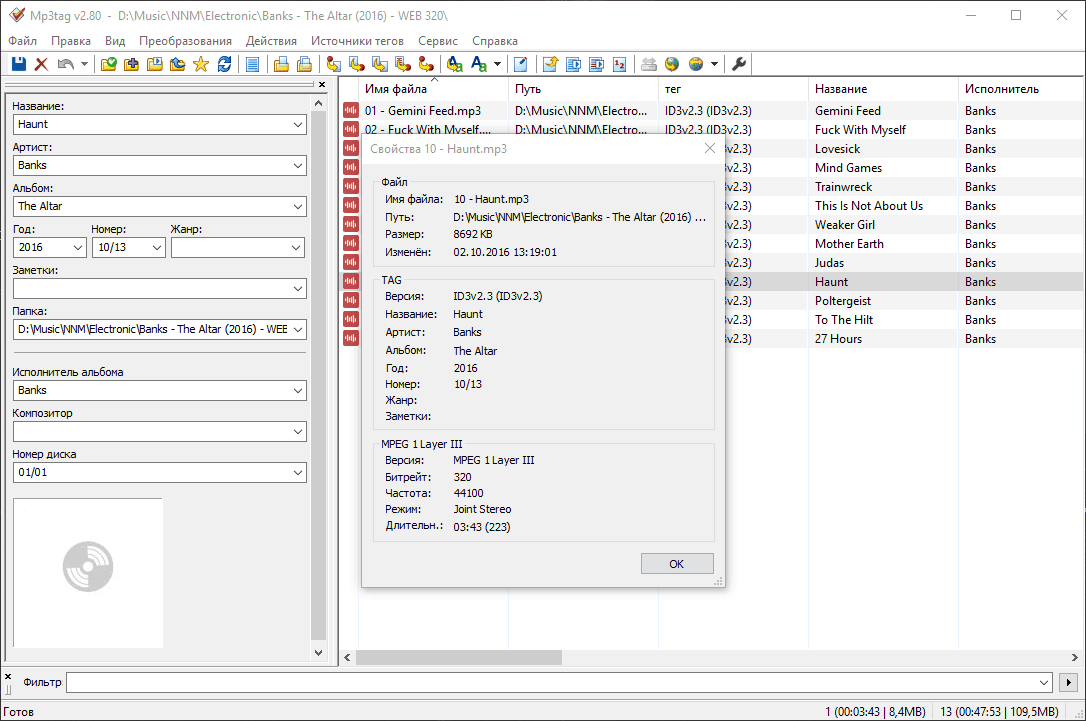Export tags with the arrow sheet icon
The image size is (1086, 721).
pyautogui.click(x=551, y=64)
